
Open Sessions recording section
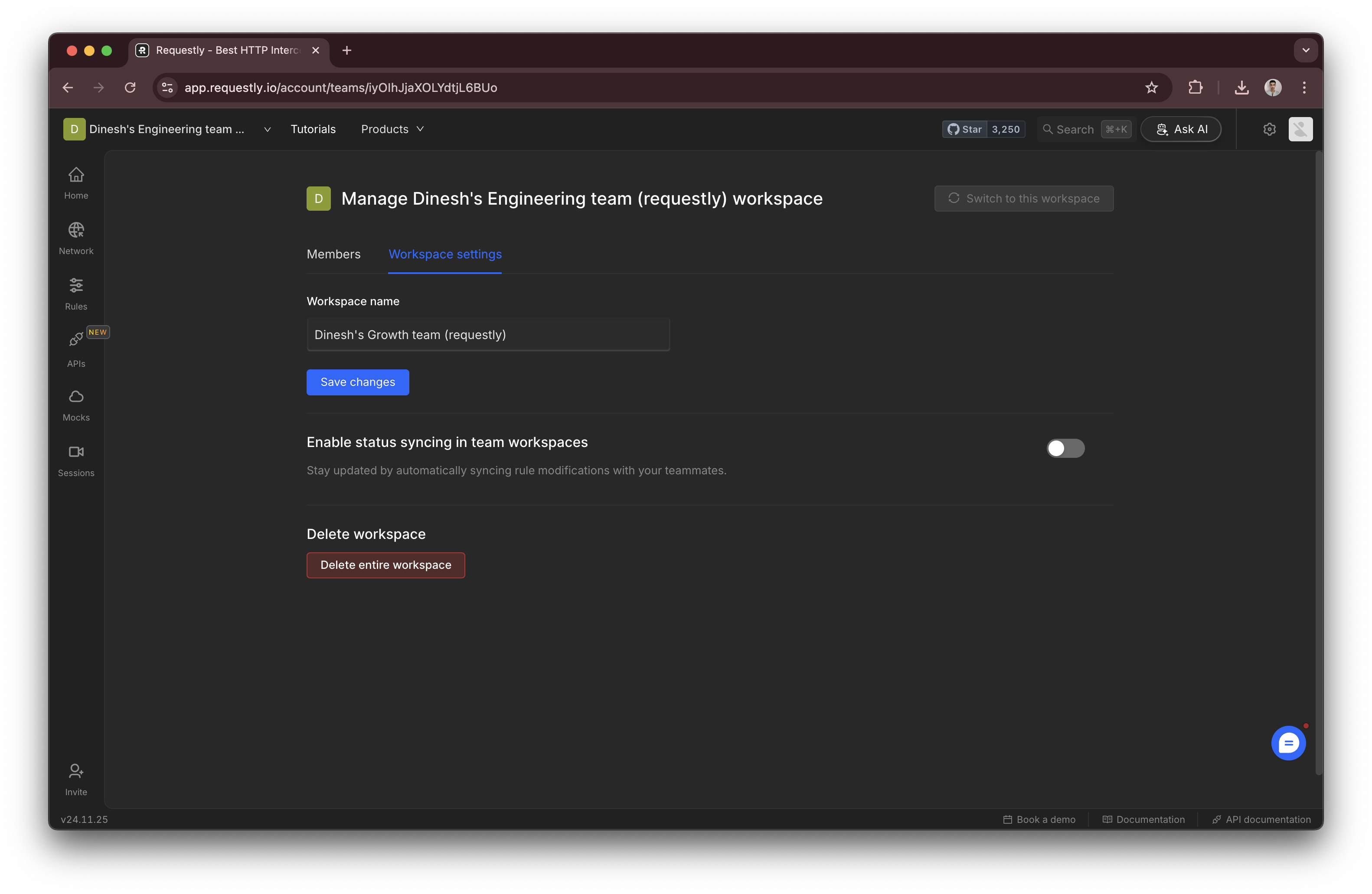[x=76, y=460]
